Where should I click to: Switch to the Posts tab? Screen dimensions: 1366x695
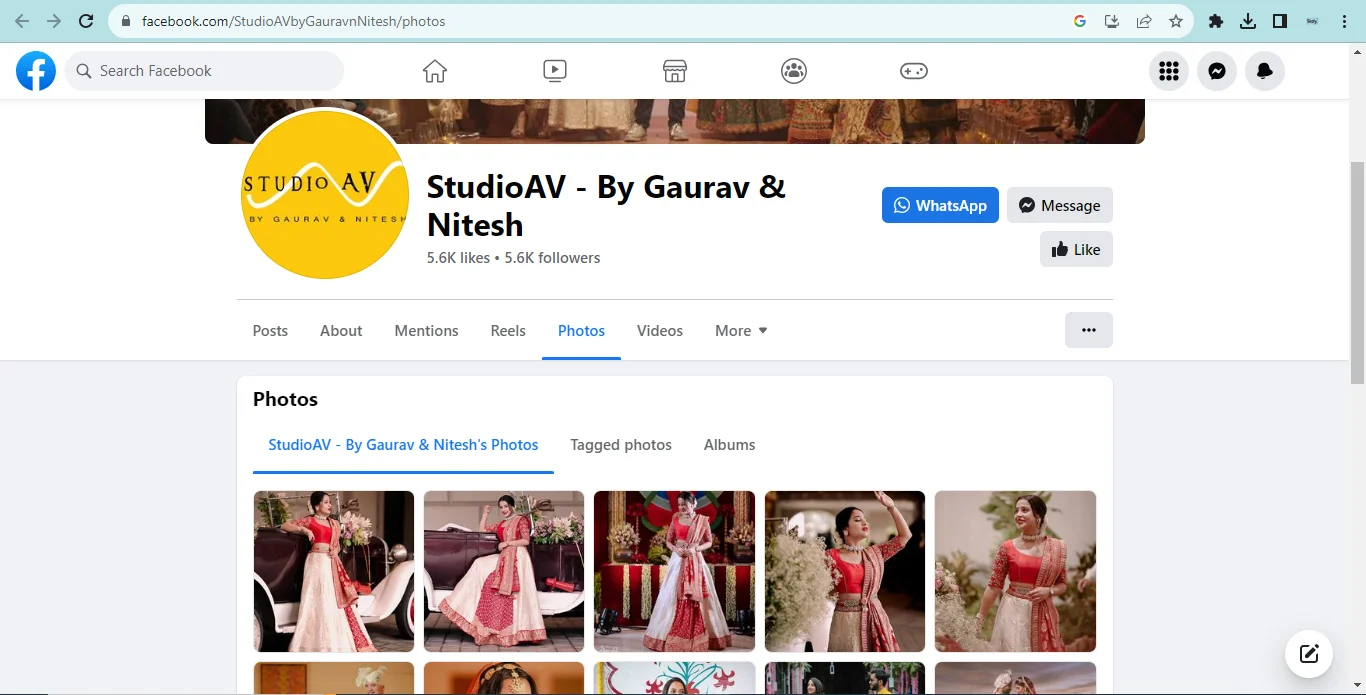point(270,331)
